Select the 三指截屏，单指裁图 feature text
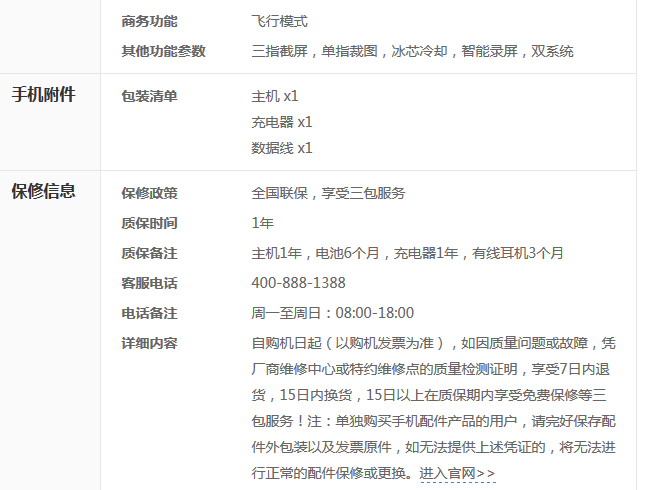This screenshot has height=490, width=655. click(314, 51)
